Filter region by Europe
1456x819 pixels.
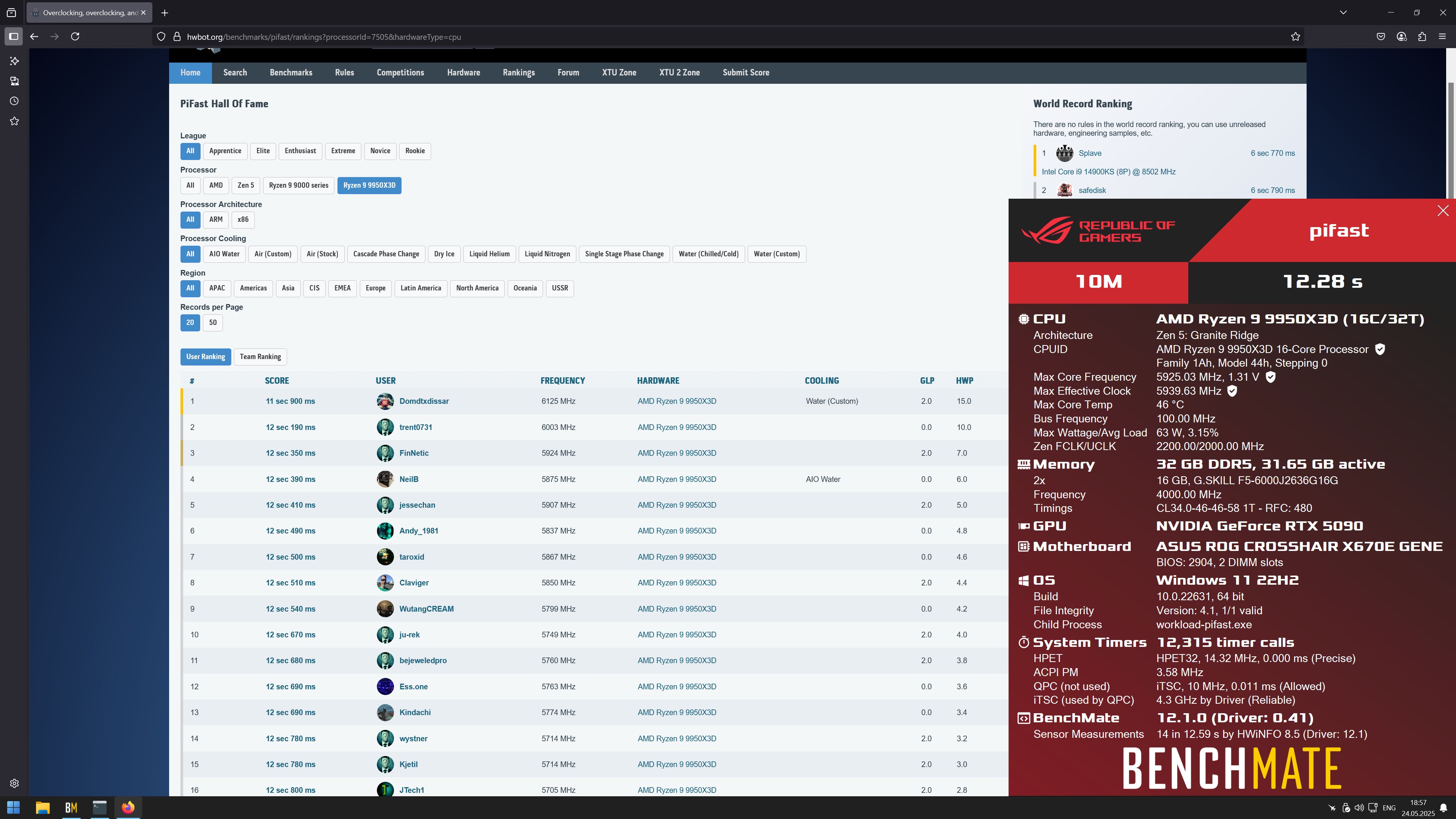(375, 288)
